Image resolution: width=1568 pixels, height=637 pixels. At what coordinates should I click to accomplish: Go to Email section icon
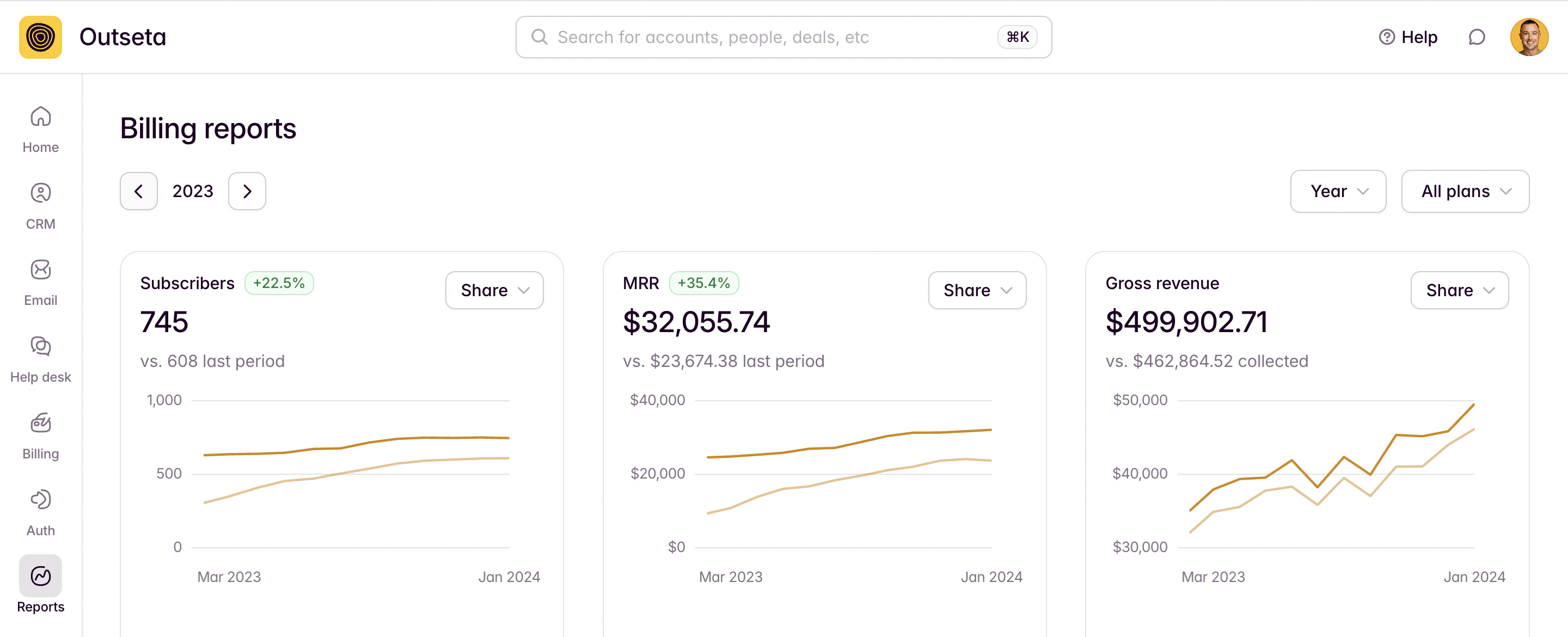coord(40,271)
